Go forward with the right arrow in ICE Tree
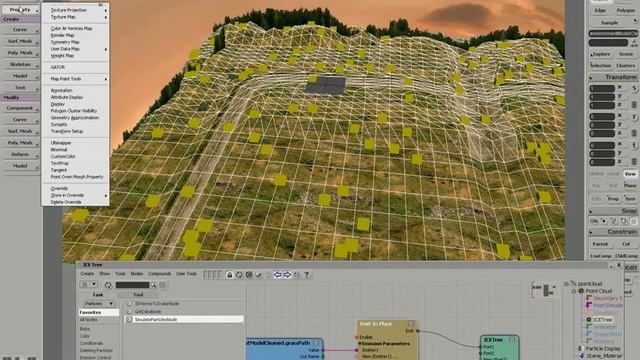The height and width of the screenshot is (360, 640). [x=287, y=275]
